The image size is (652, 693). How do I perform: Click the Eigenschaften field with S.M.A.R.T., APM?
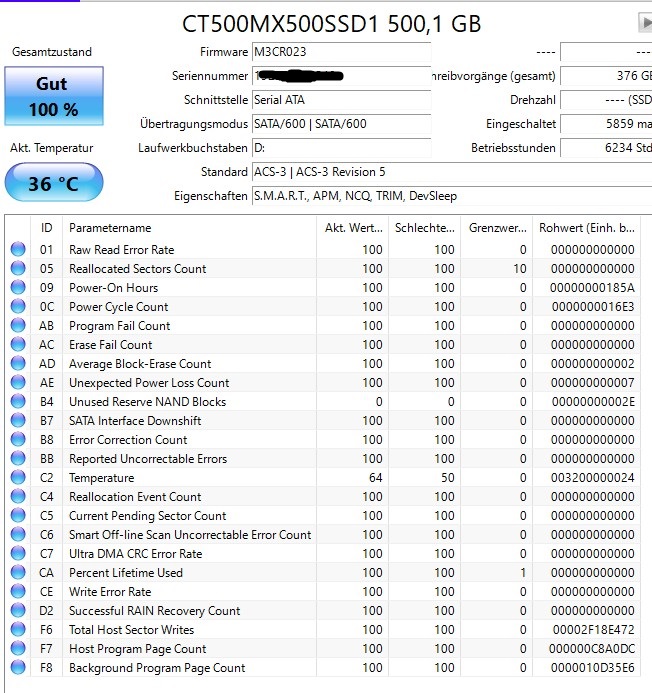tap(452, 196)
